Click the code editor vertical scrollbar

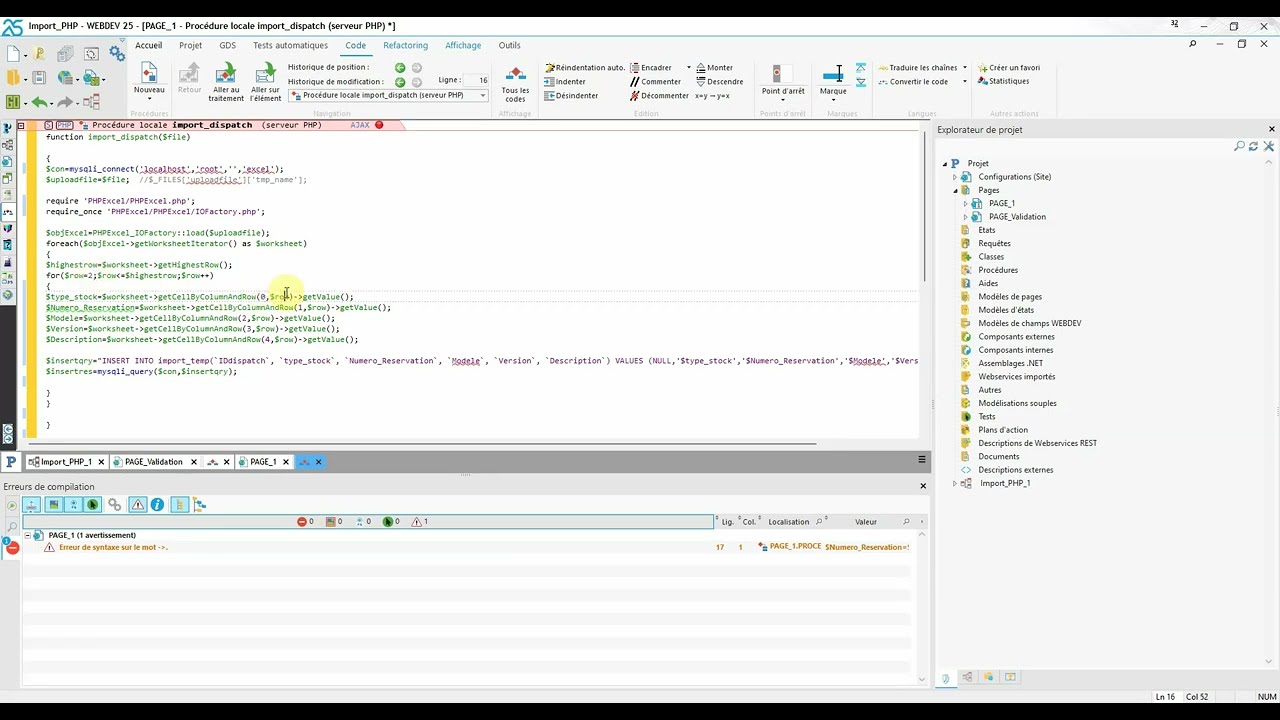(x=924, y=206)
